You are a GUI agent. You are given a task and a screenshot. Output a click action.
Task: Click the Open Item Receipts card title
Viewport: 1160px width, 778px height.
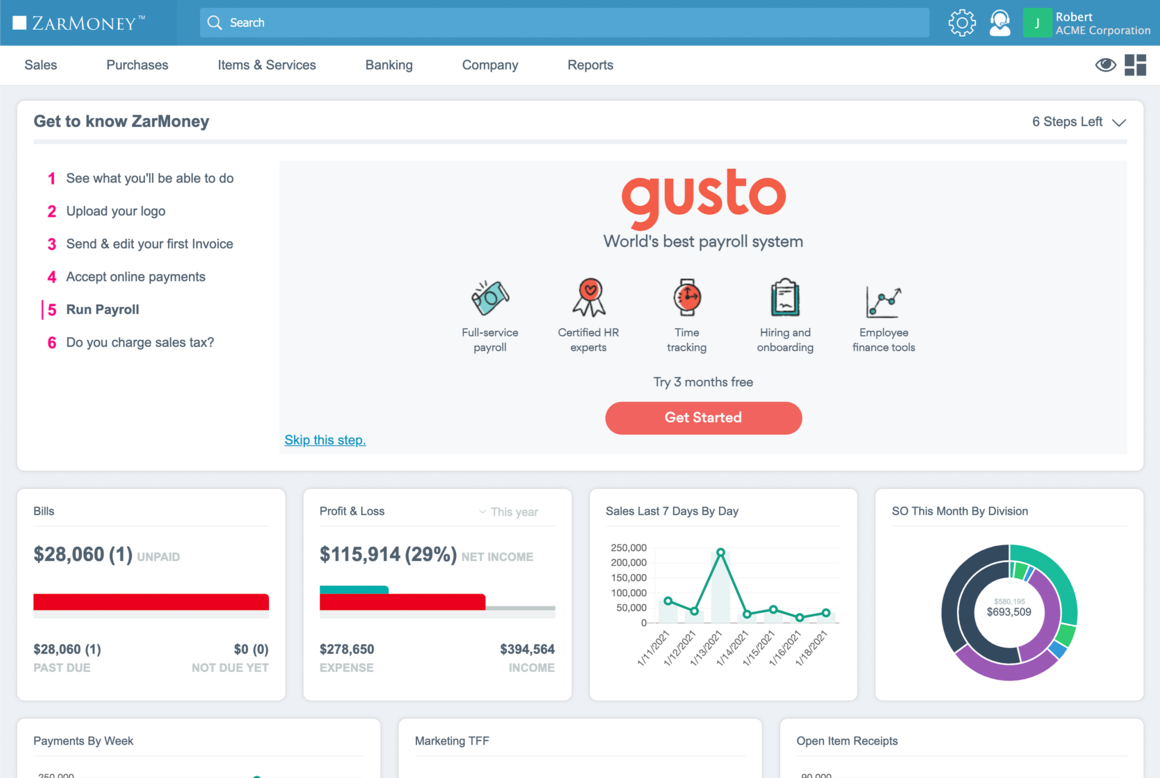point(847,741)
